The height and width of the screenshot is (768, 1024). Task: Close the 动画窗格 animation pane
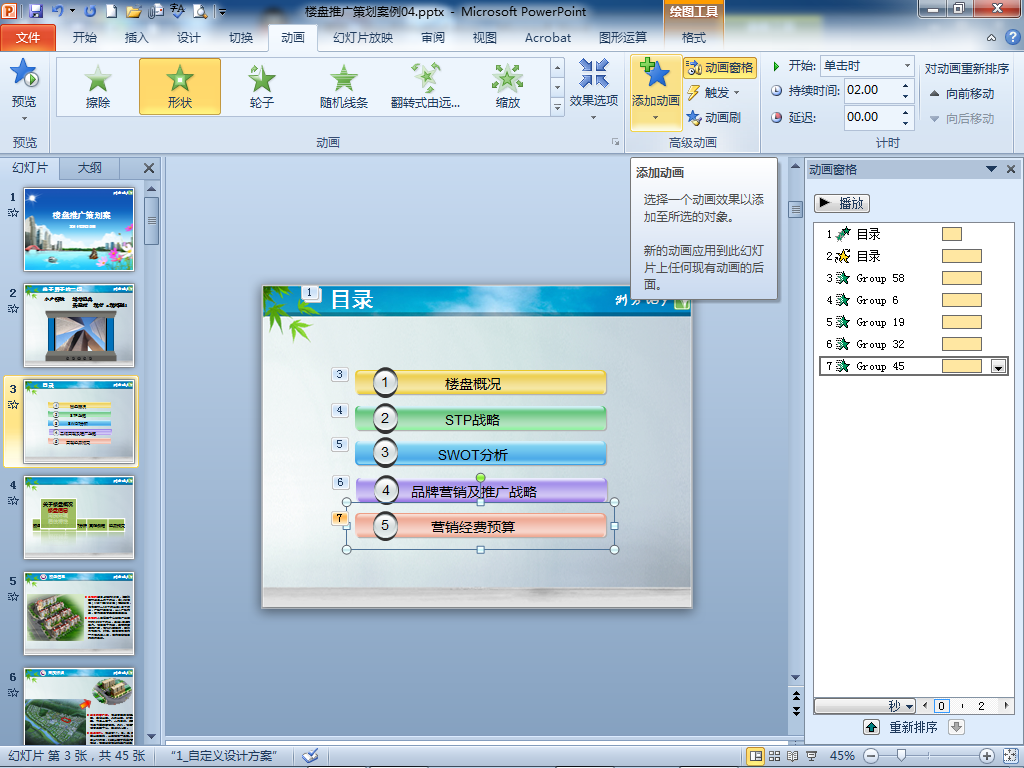coord(1011,169)
